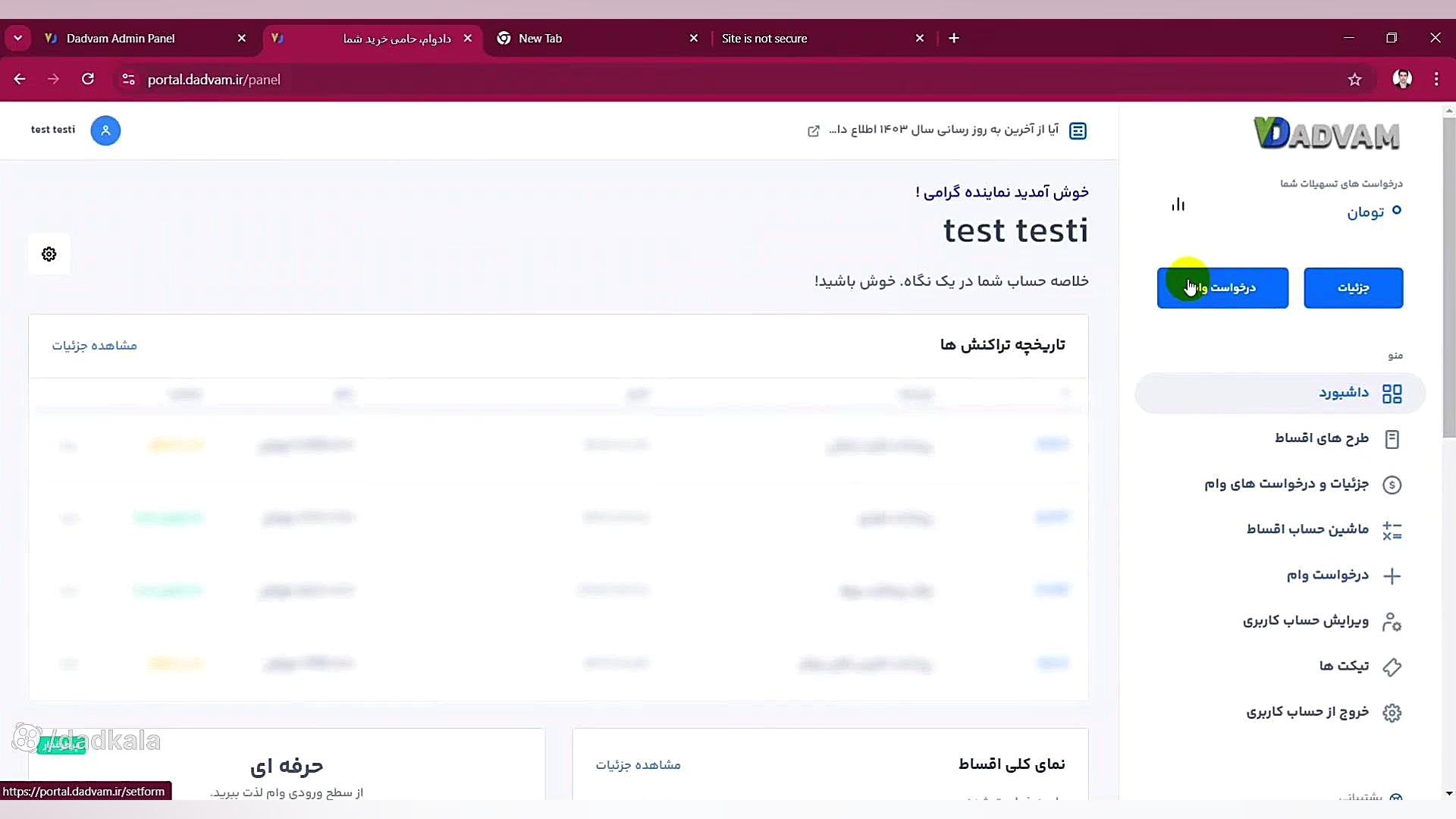This screenshot has width=1456, height=819.
Task: Click the user settings icon for account editing
Action: coord(1392,621)
